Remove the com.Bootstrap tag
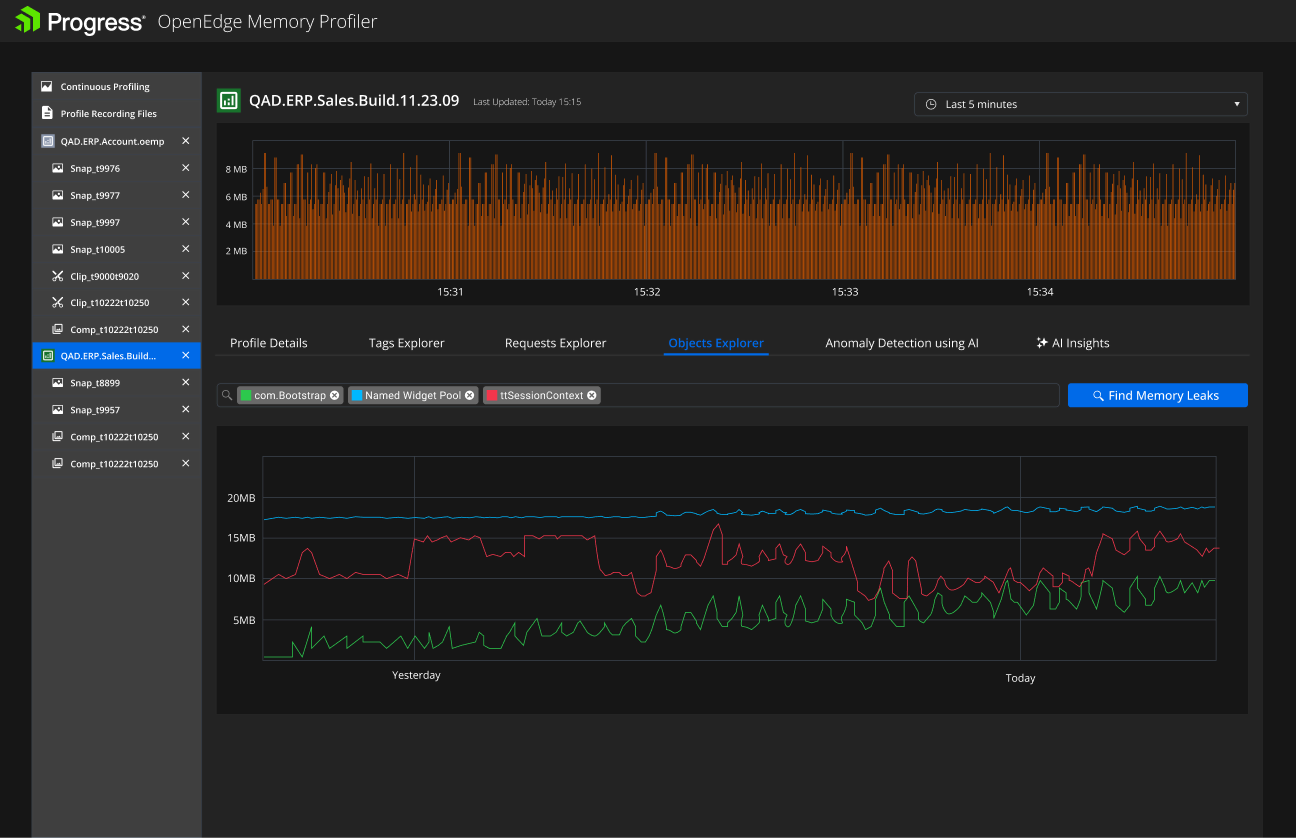The height and width of the screenshot is (838, 1296). 335,396
